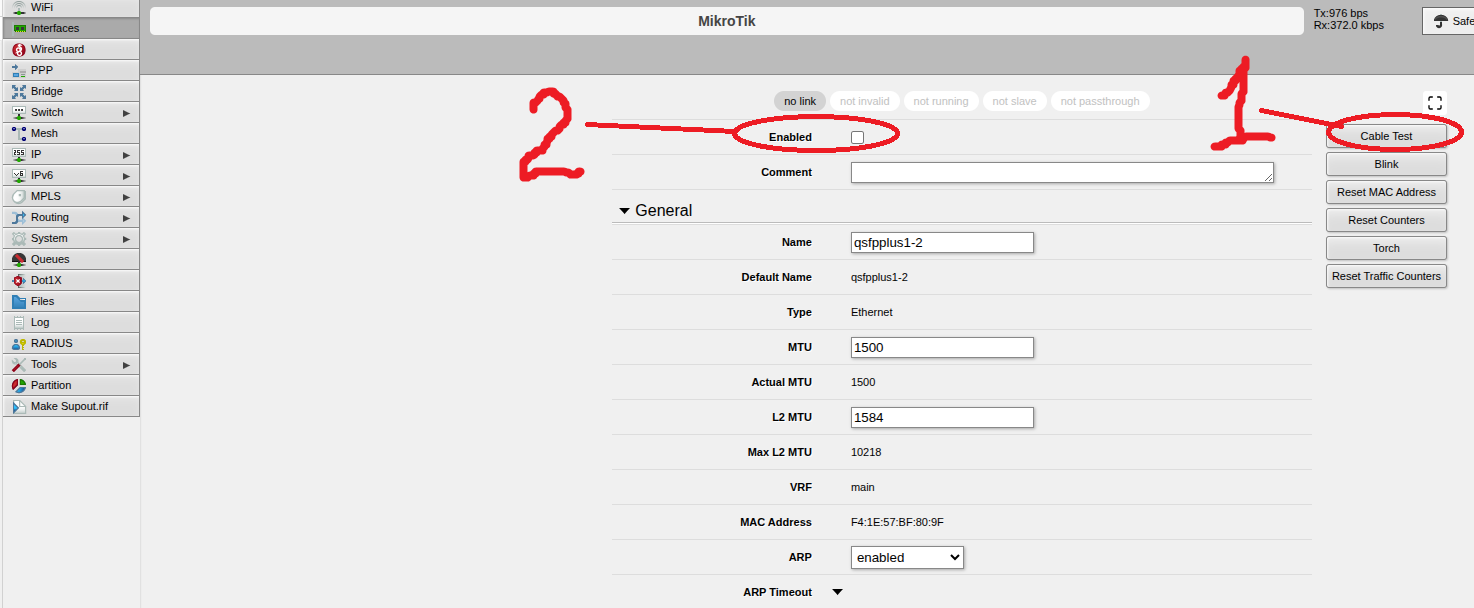1474x608 pixels.
Task: Open the PPP menu item
Action: coord(42,70)
